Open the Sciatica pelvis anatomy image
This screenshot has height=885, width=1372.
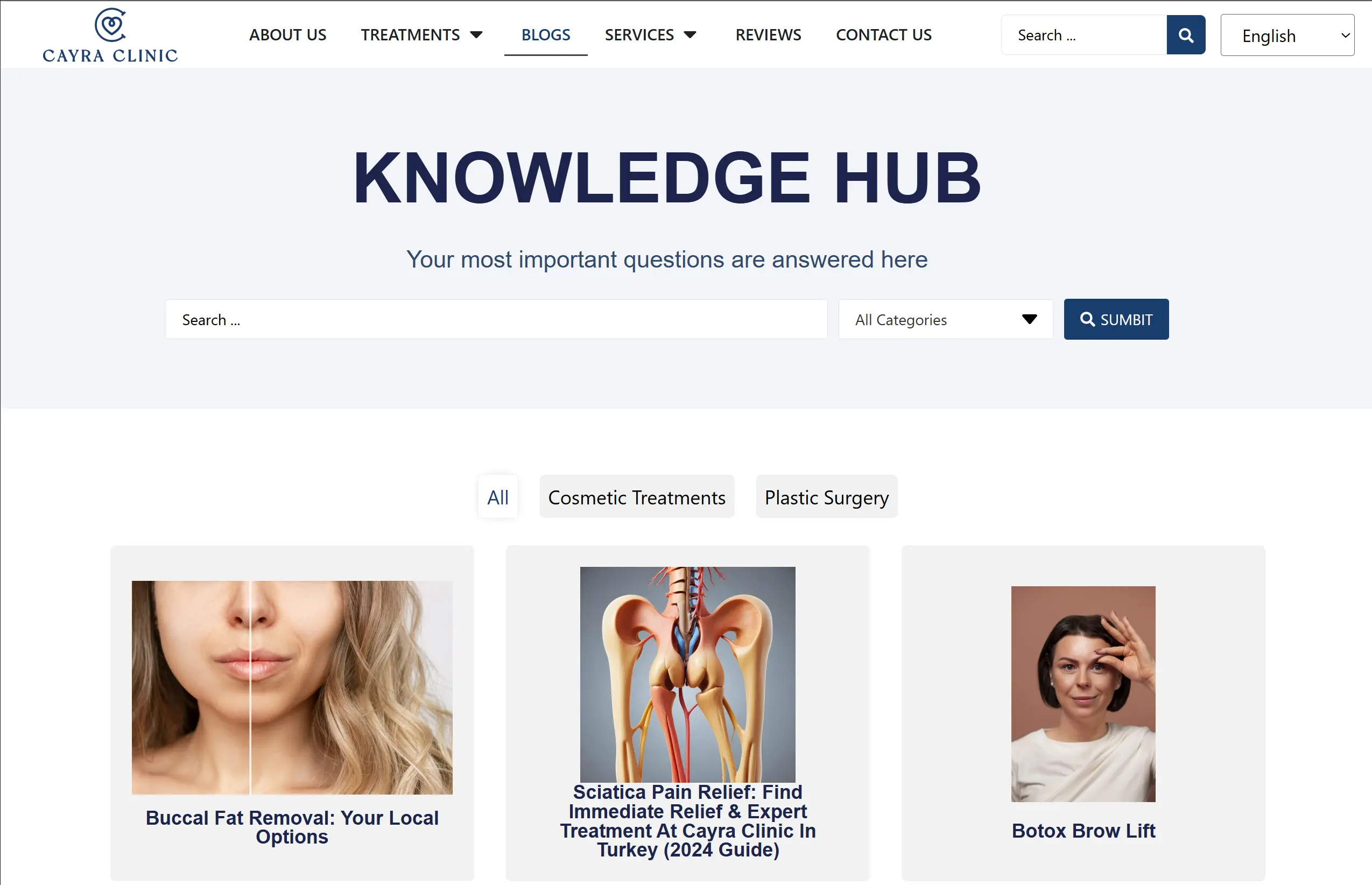coord(688,675)
